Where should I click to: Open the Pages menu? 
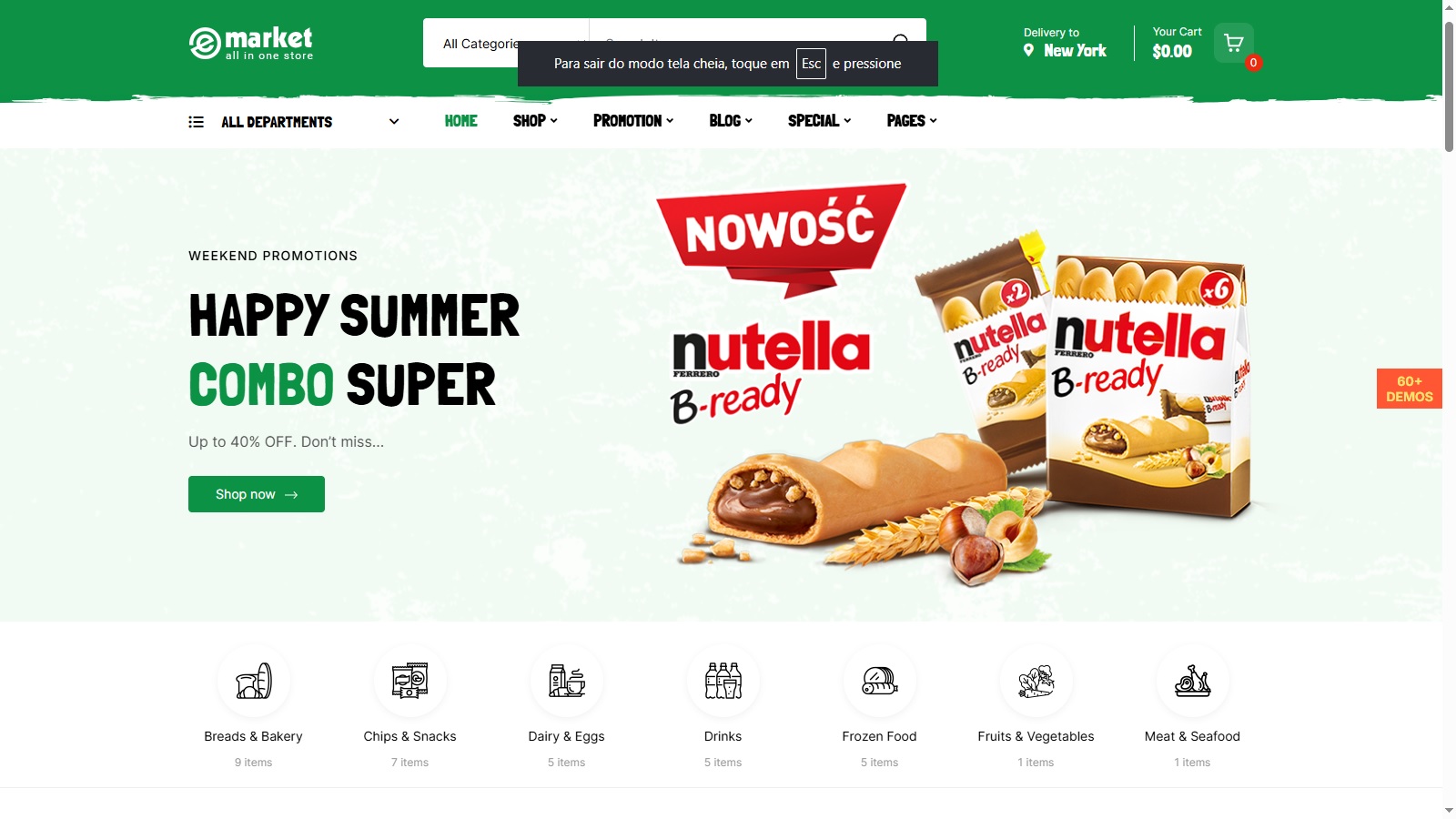pos(912,121)
